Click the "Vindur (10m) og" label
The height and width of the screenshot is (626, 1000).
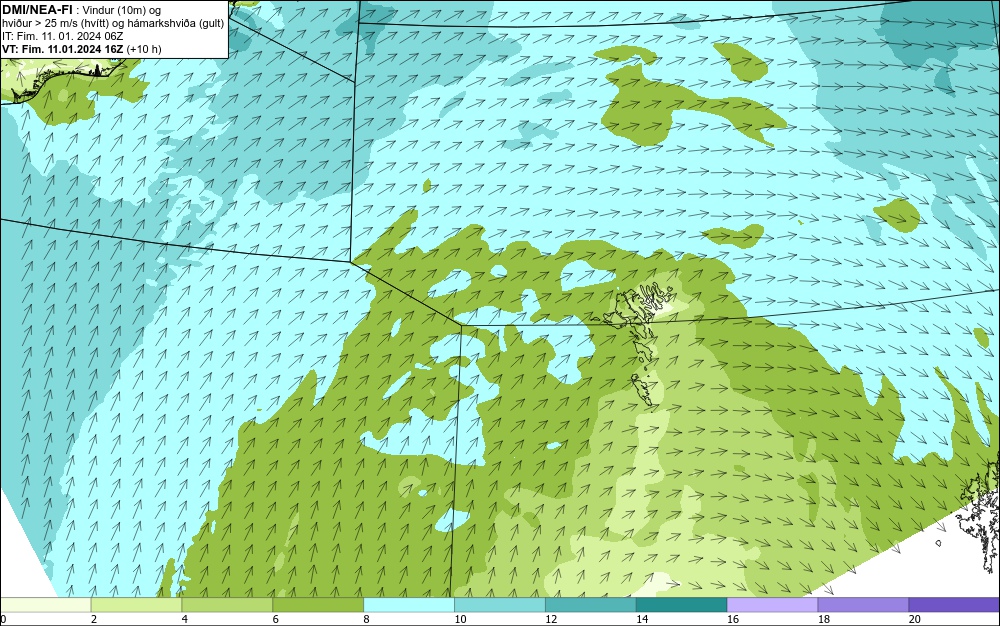(x=122, y=10)
